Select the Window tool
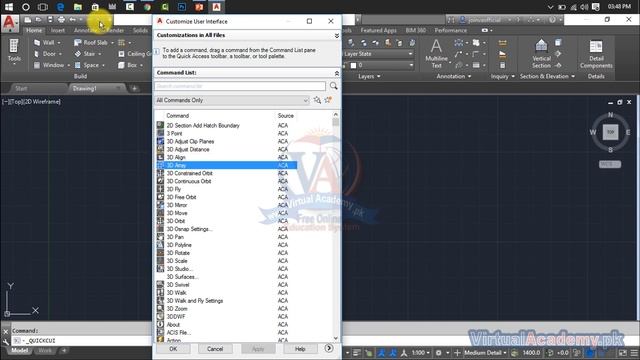This screenshot has height=360, width=640. (x=49, y=65)
